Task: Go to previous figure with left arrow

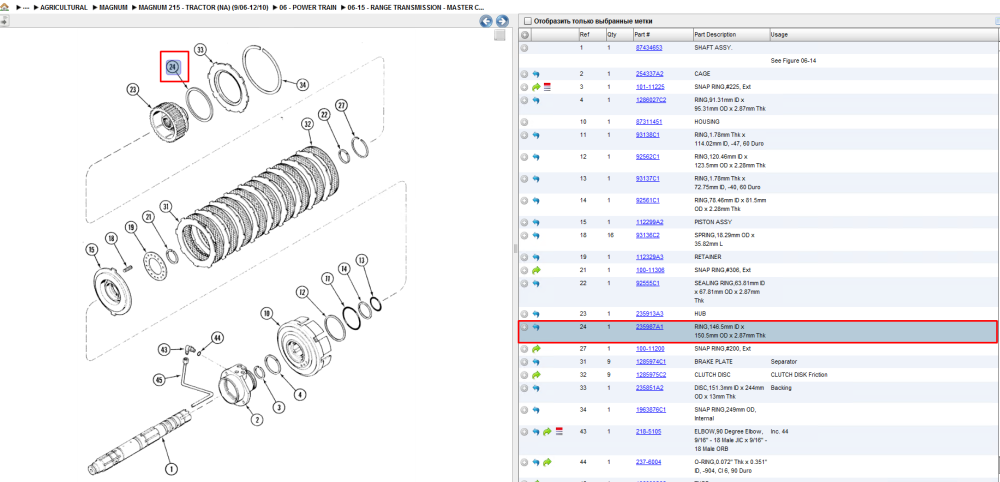Action: tap(486, 21)
